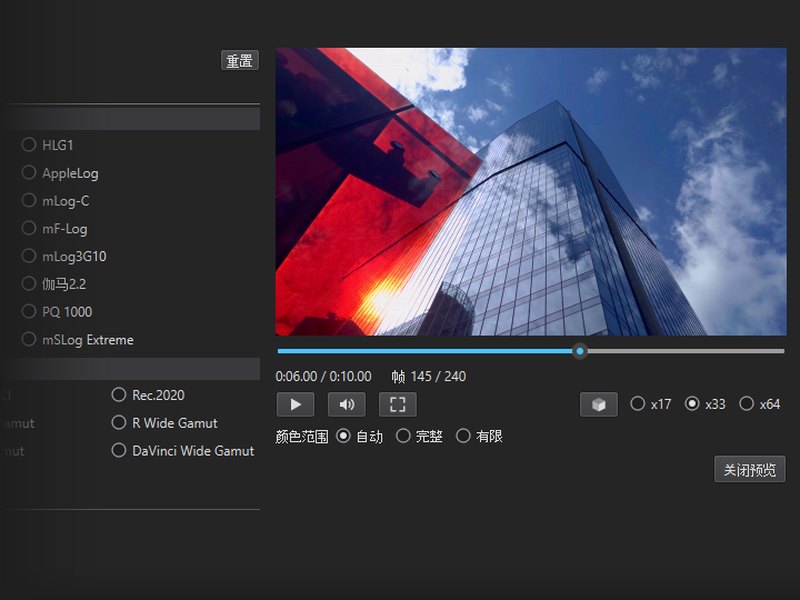Screen dimensions: 800x600
Task: Select PQ 1000 radio button
Action: [29, 311]
